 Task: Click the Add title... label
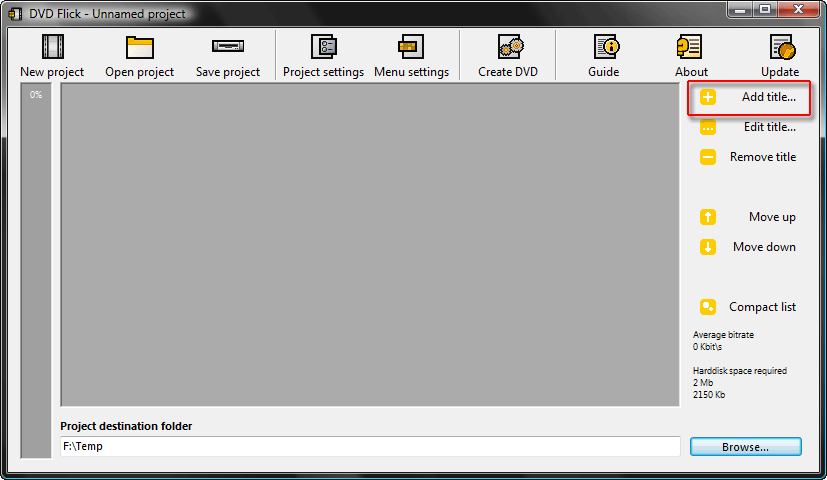(768, 97)
